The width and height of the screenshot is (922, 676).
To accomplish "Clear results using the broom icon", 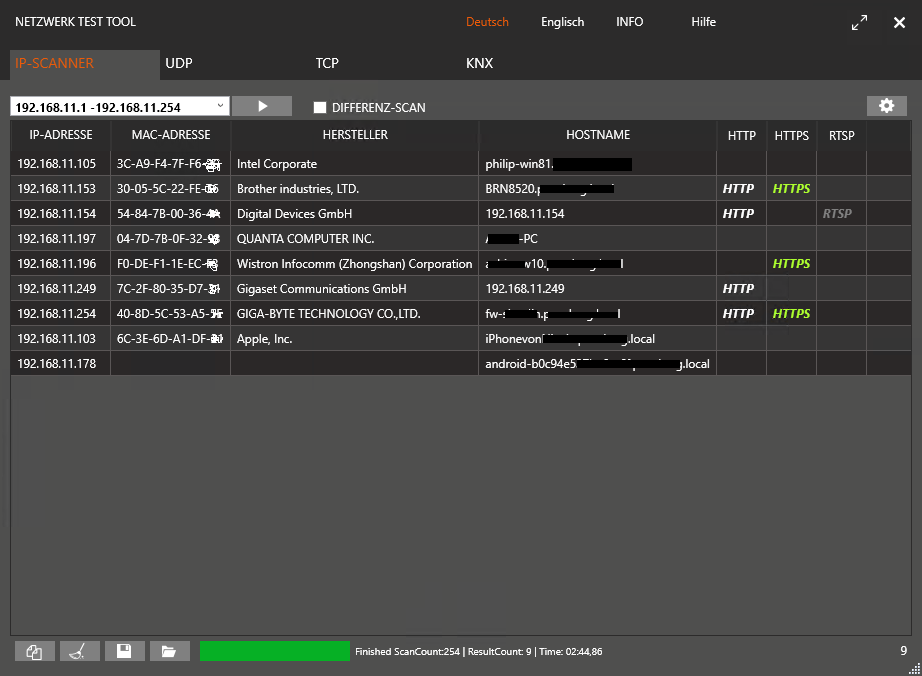I will click(x=80, y=652).
